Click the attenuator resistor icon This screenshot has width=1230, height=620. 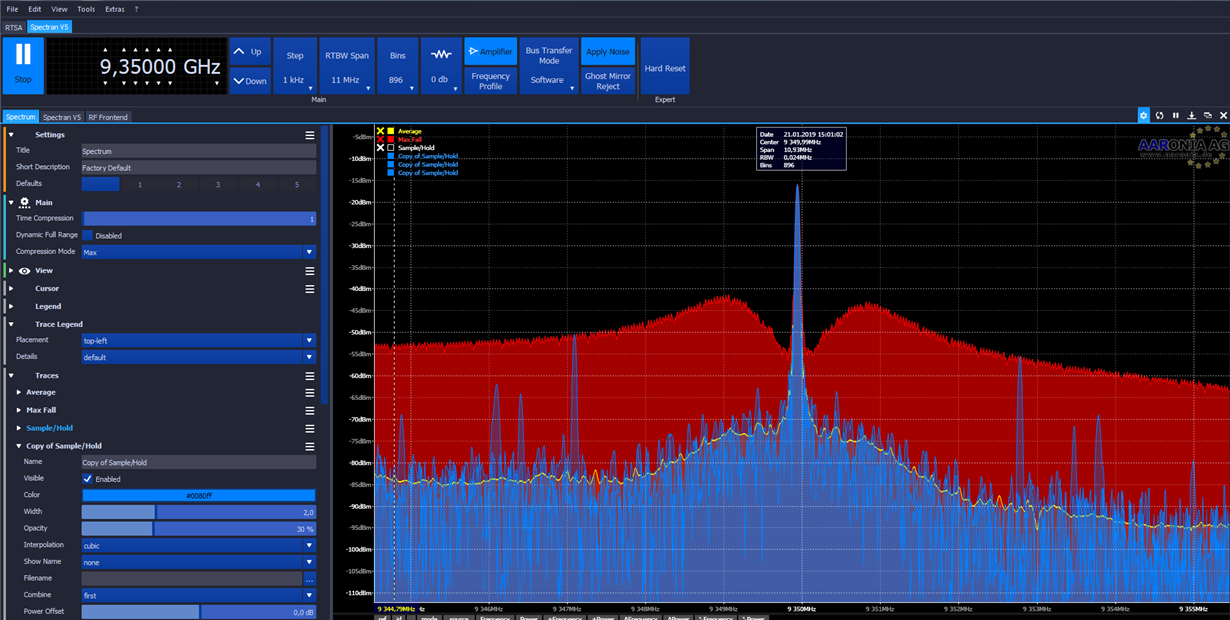point(440,54)
